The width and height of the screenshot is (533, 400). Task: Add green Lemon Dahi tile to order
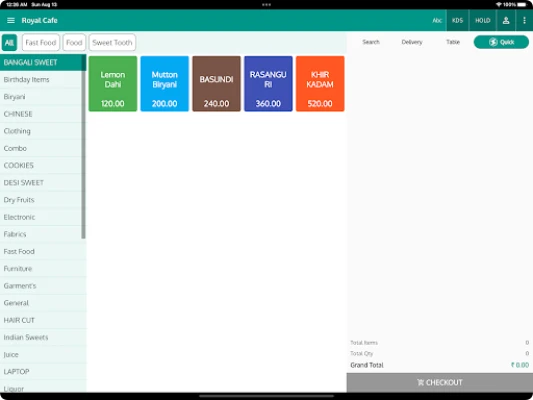[113, 84]
